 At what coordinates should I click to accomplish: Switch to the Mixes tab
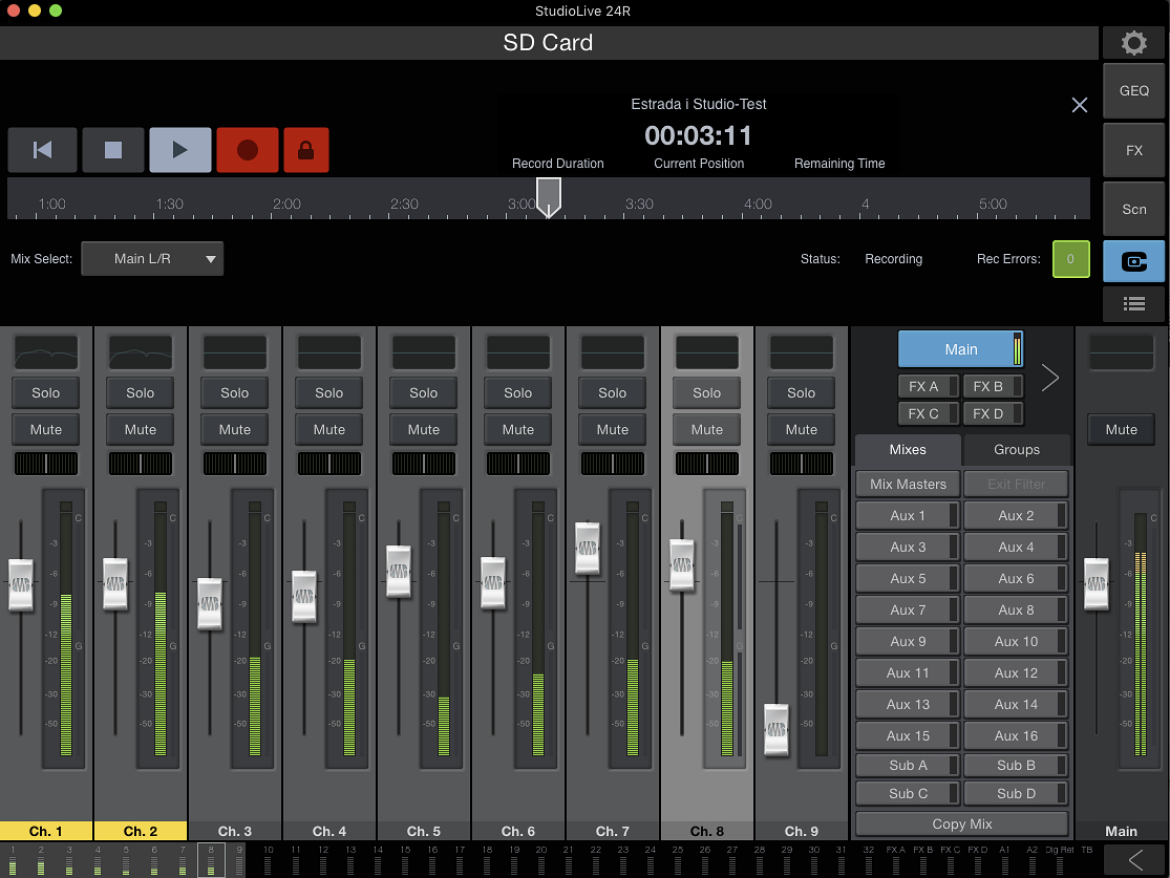(x=907, y=449)
